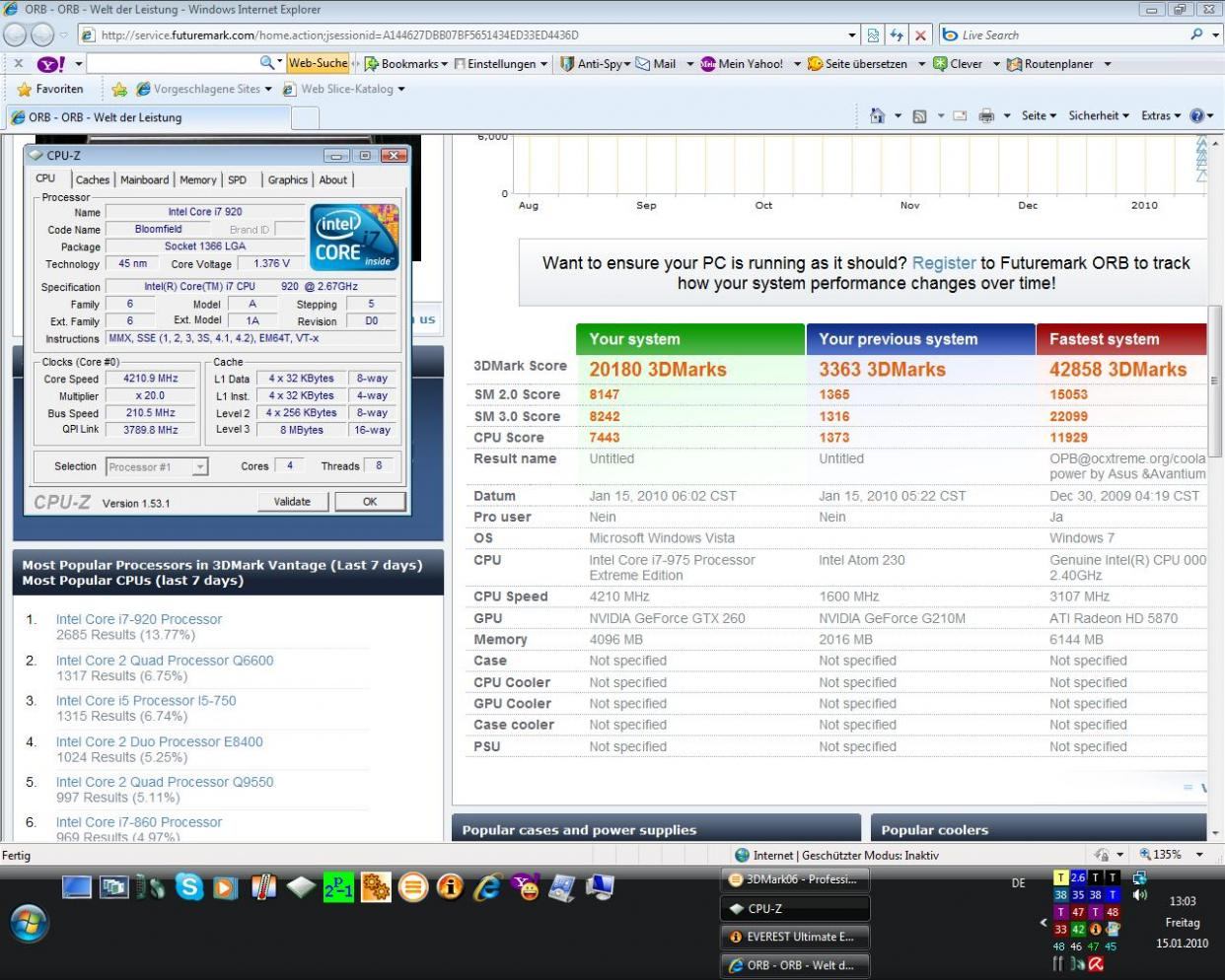Switch to the Caches tab in CPU-Z
This screenshot has width=1225, height=980.
93,179
